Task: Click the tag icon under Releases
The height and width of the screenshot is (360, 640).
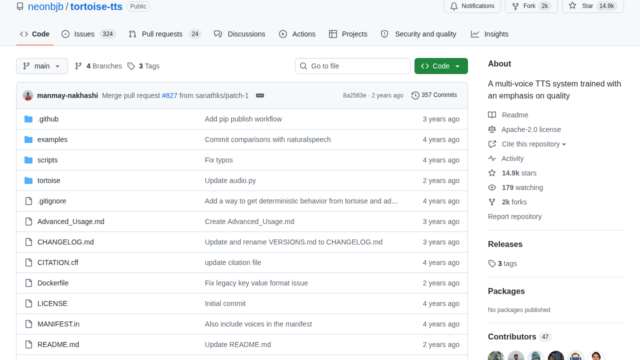Action: pyautogui.click(x=492, y=264)
